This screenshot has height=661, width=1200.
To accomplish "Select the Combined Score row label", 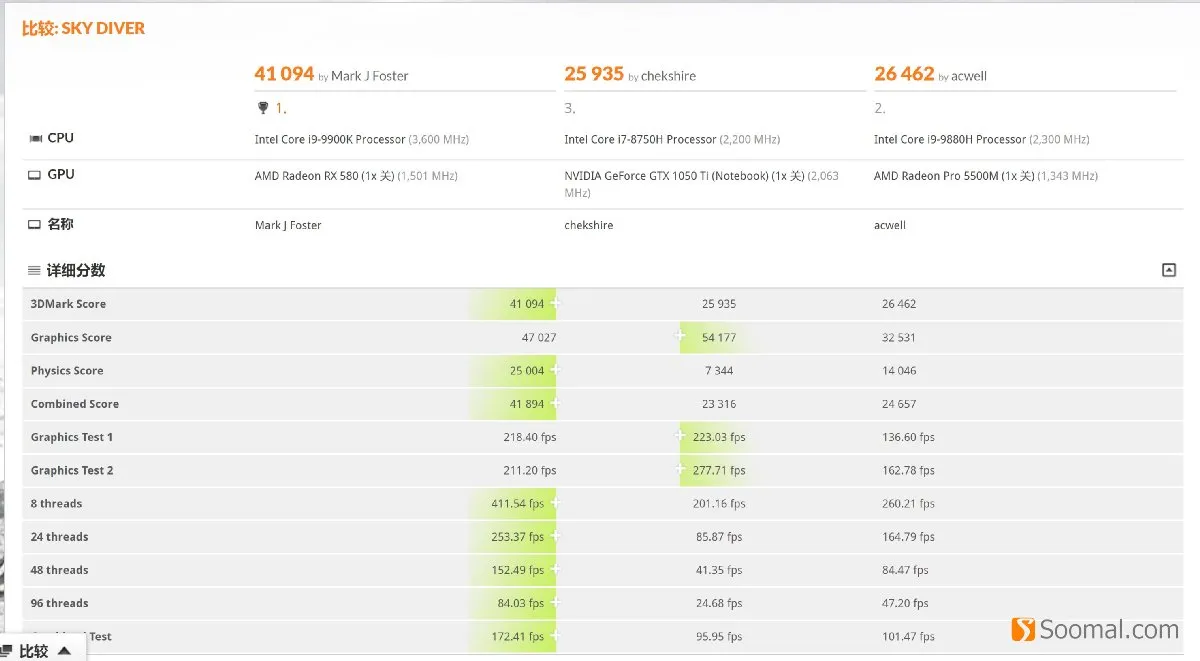I will click(75, 404).
